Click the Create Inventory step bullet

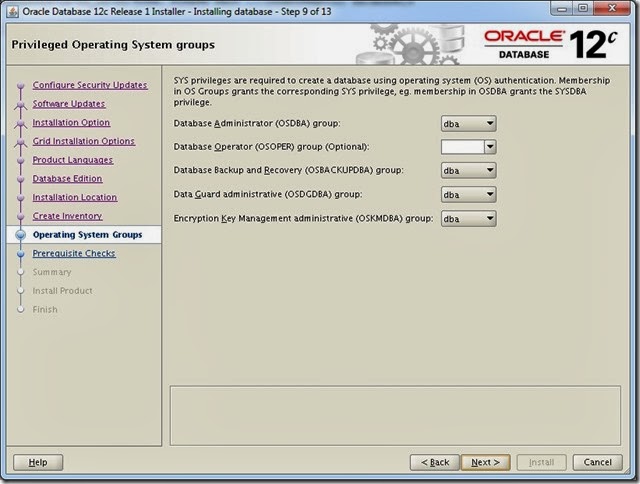click(21, 216)
